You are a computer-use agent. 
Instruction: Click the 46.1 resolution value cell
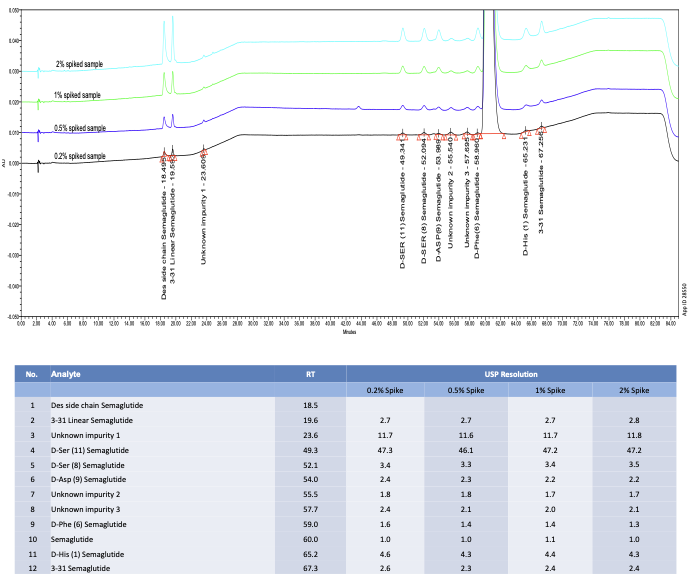point(468,451)
